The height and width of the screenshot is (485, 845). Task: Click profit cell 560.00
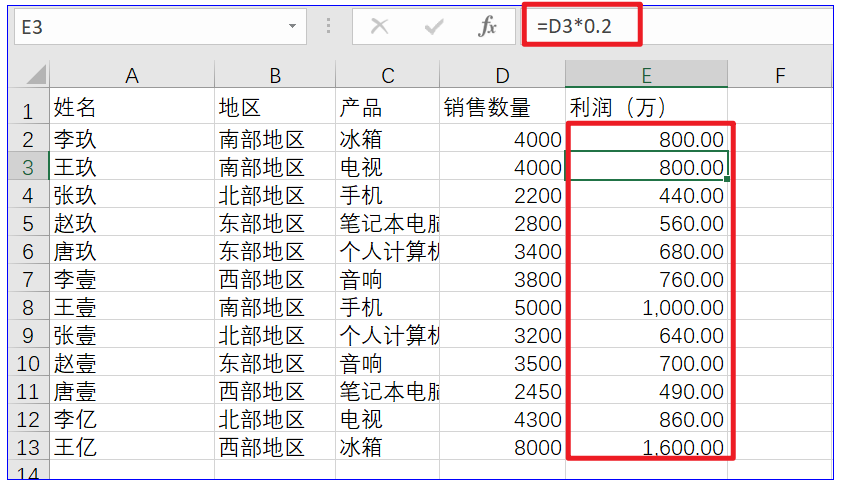coord(646,223)
